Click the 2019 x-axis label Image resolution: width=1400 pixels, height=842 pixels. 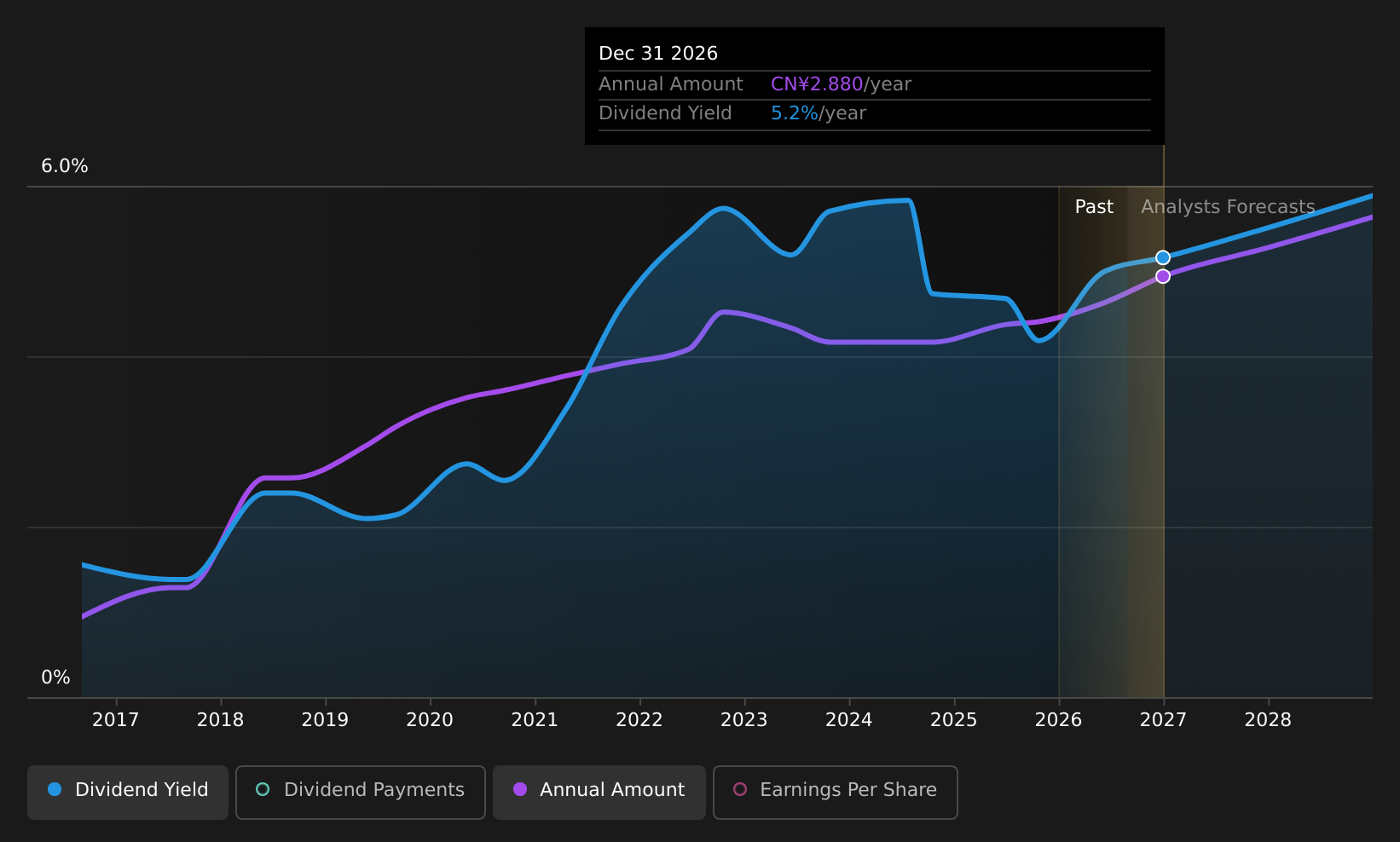click(x=325, y=720)
